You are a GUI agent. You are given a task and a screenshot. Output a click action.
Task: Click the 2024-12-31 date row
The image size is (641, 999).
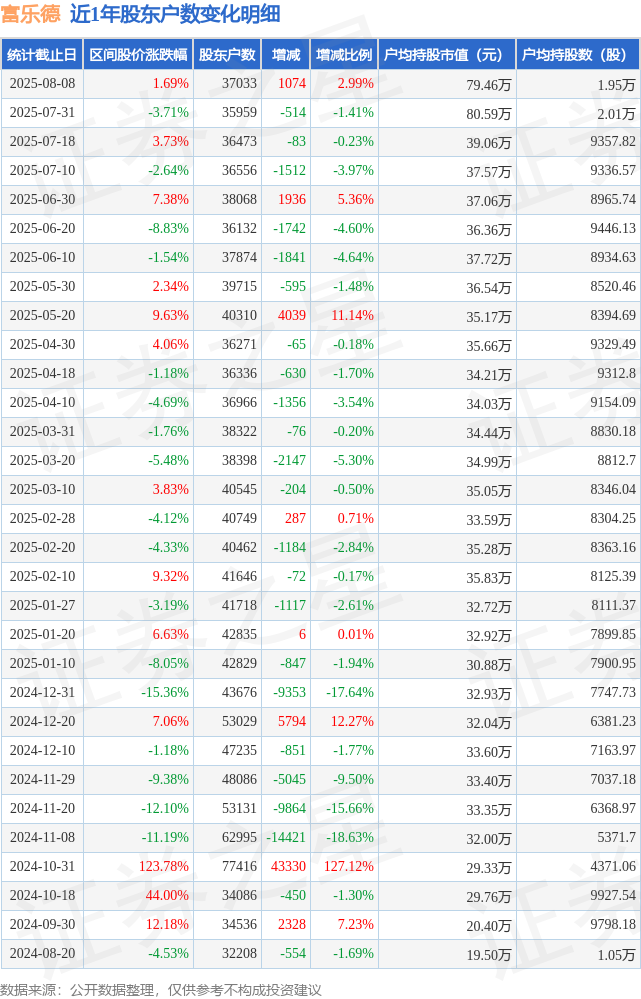pyautogui.click(x=320, y=693)
